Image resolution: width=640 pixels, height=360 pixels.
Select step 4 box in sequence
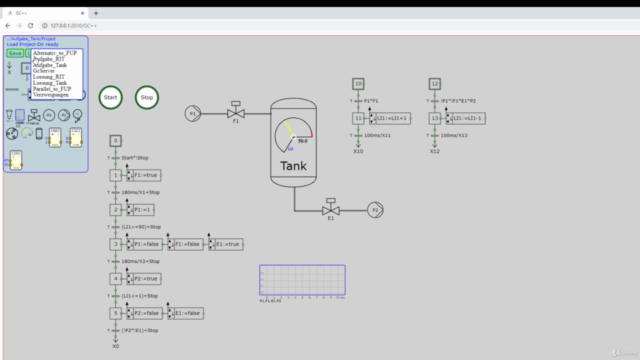coord(116,279)
